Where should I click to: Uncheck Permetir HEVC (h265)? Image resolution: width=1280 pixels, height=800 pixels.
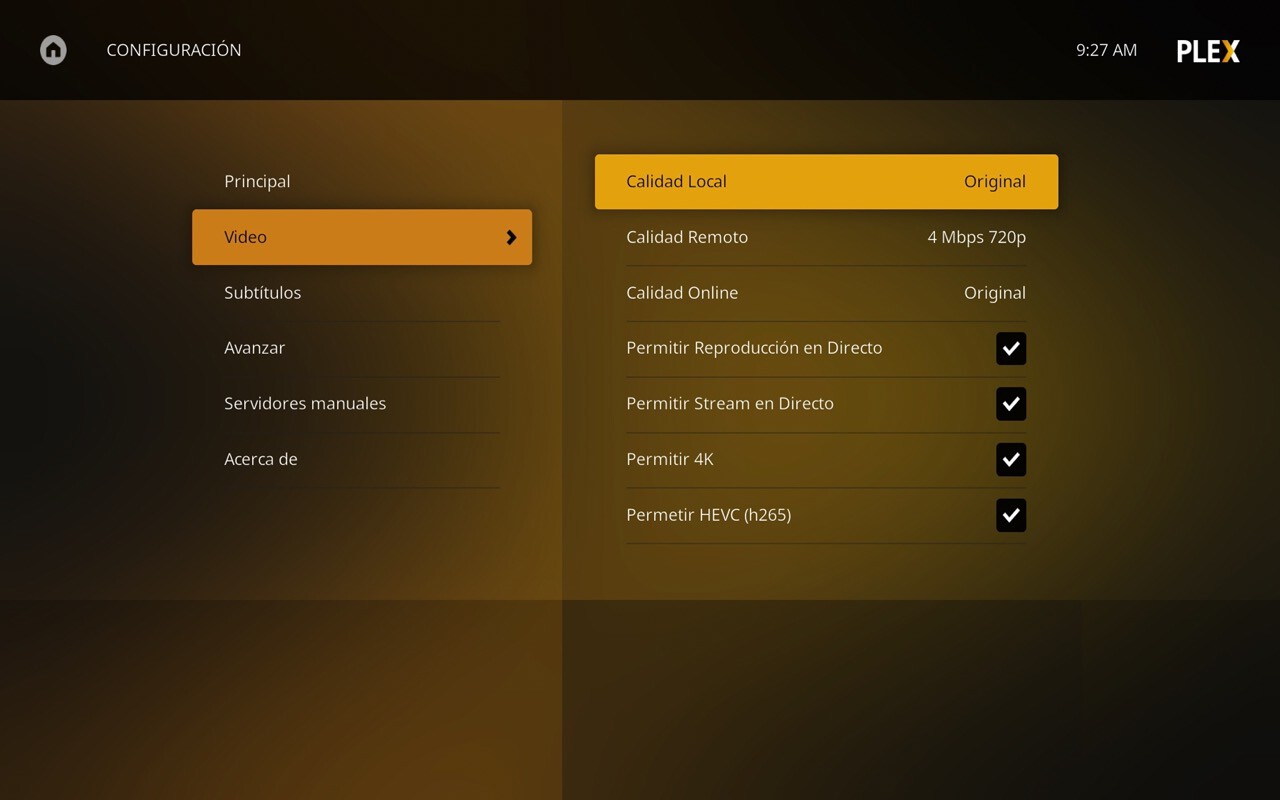(1010, 515)
